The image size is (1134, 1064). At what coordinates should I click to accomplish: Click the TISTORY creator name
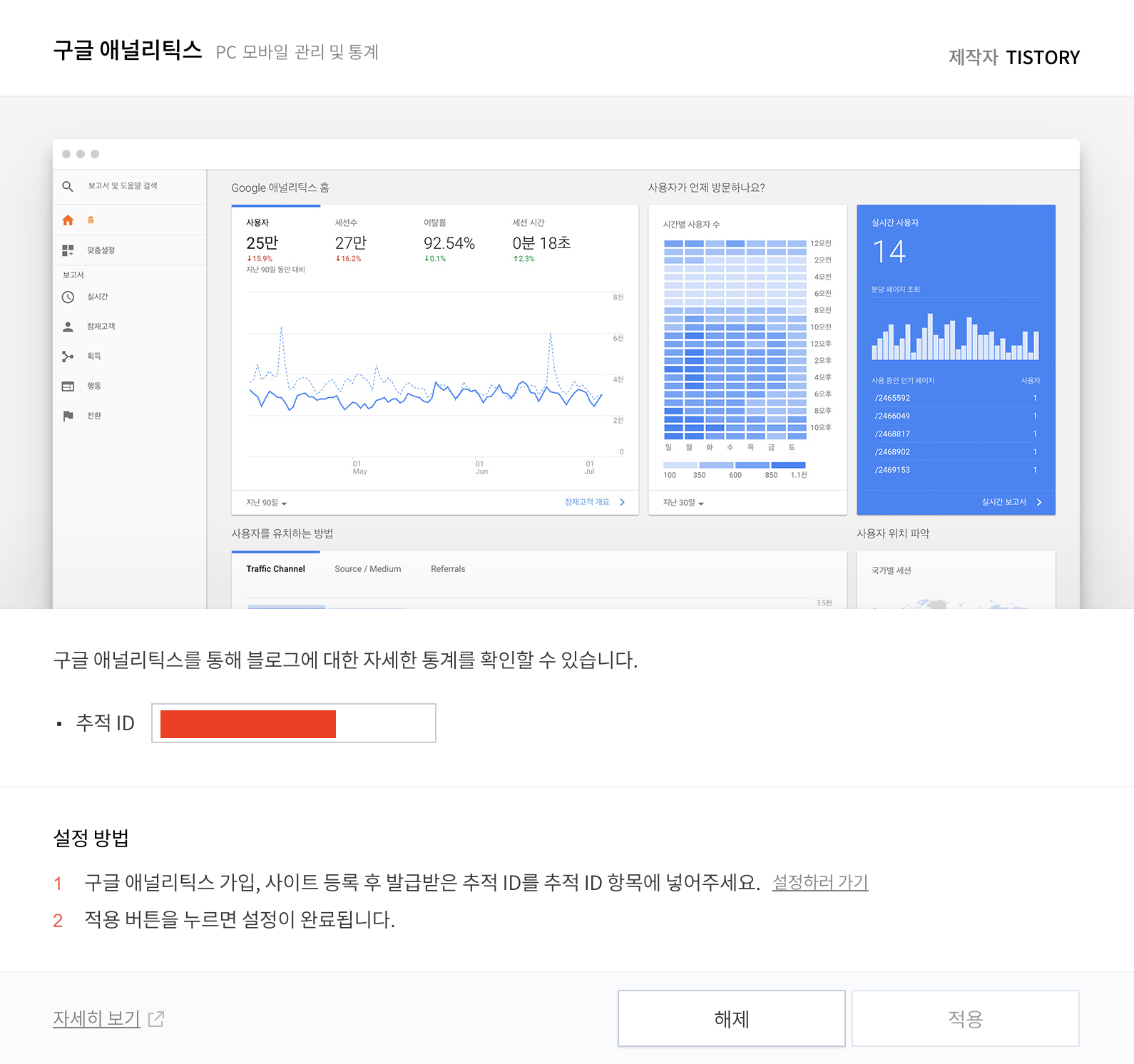tap(1043, 57)
